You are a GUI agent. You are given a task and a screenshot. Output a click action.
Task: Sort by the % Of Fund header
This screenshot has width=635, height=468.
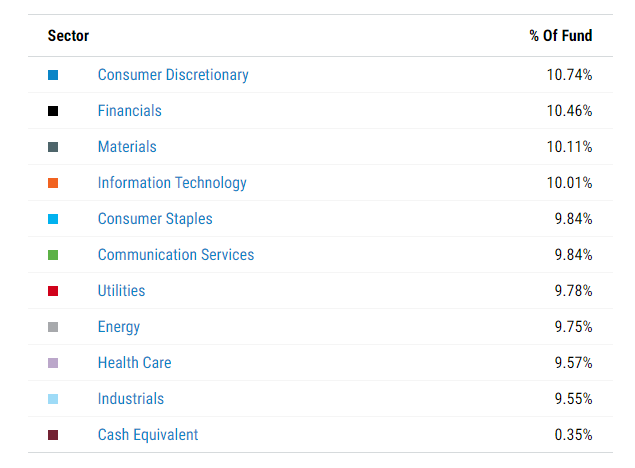560,36
